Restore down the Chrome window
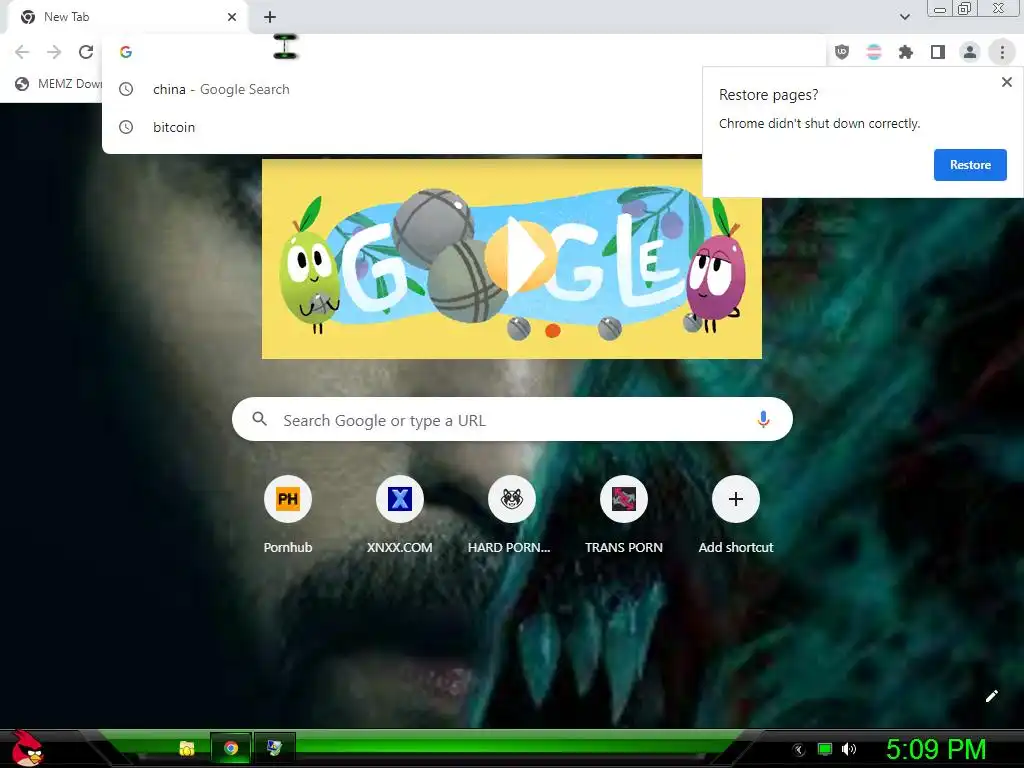The image size is (1024, 768). (x=965, y=8)
